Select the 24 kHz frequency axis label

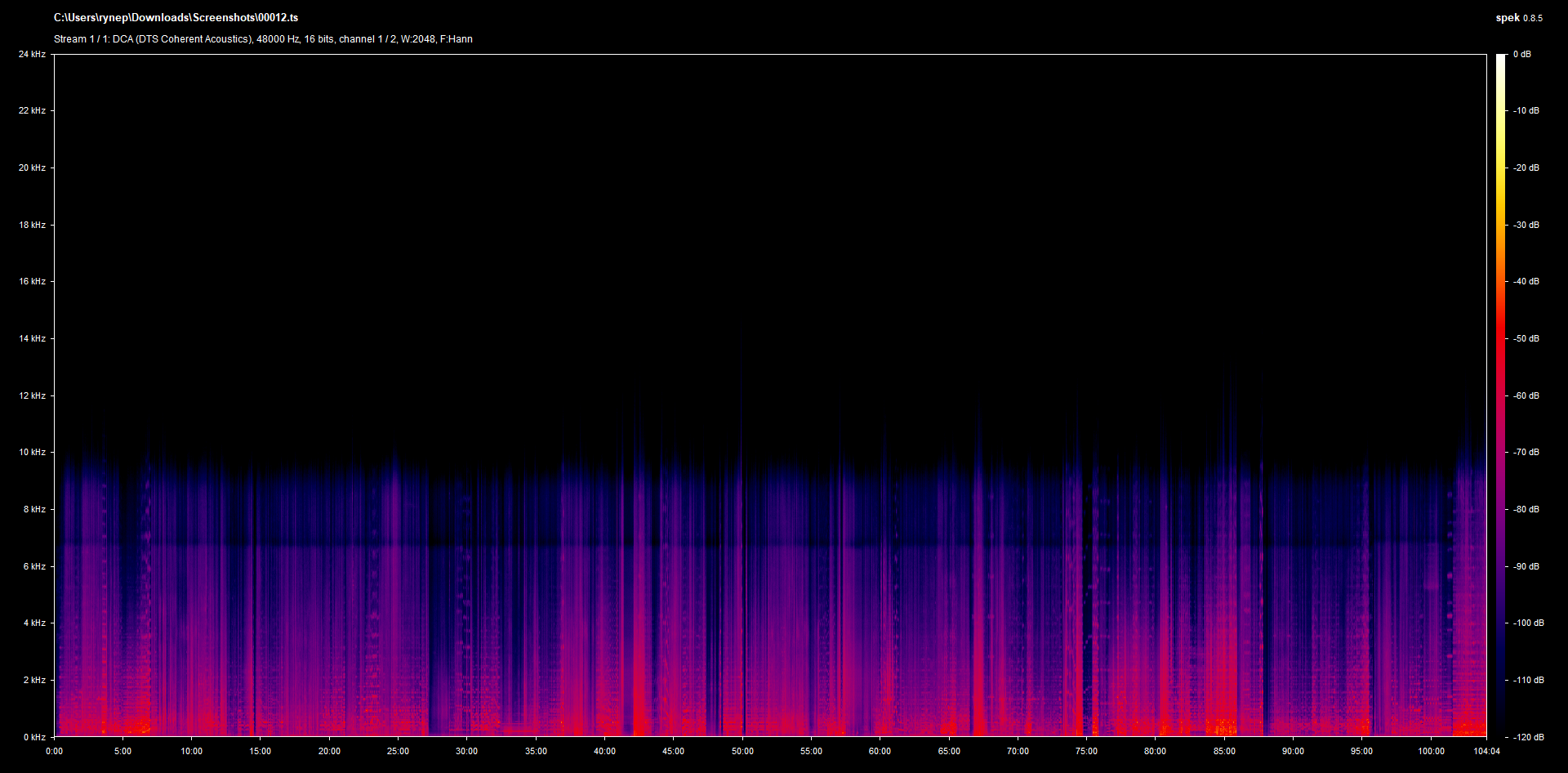[x=32, y=55]
